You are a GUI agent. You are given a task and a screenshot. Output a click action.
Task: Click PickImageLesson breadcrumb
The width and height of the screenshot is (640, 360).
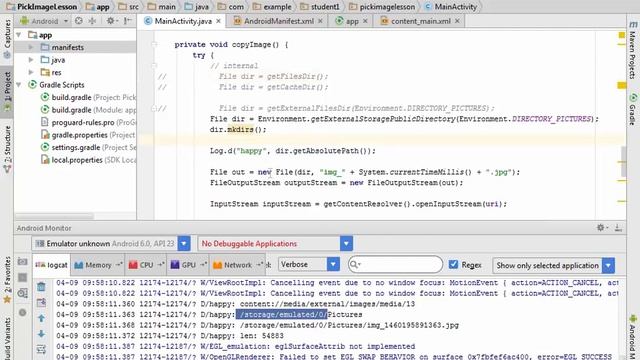[x=42, y=7]
